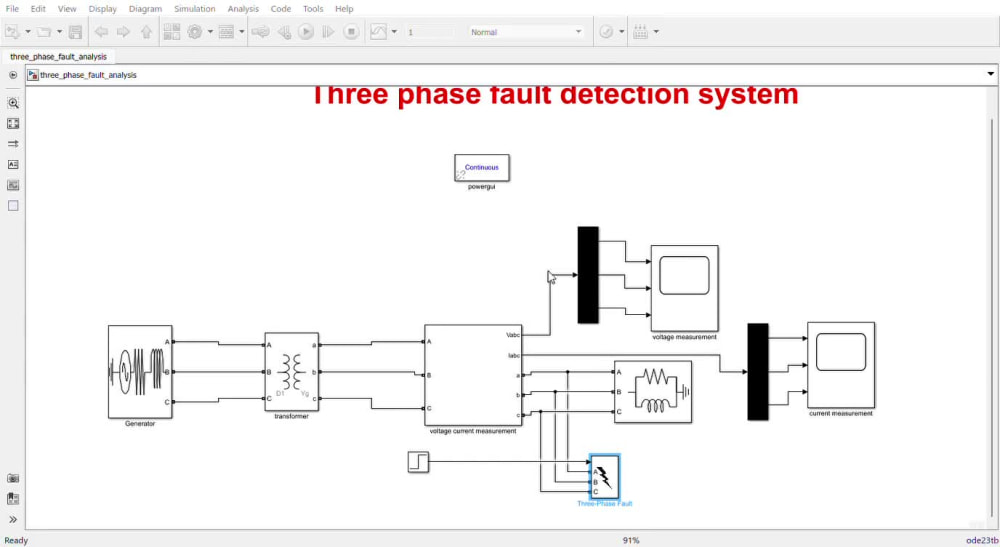The width and height of the screenshot is (1000, 547).
Task: Click the Hide/Show Model Browser icon
Action: [13, 75]
